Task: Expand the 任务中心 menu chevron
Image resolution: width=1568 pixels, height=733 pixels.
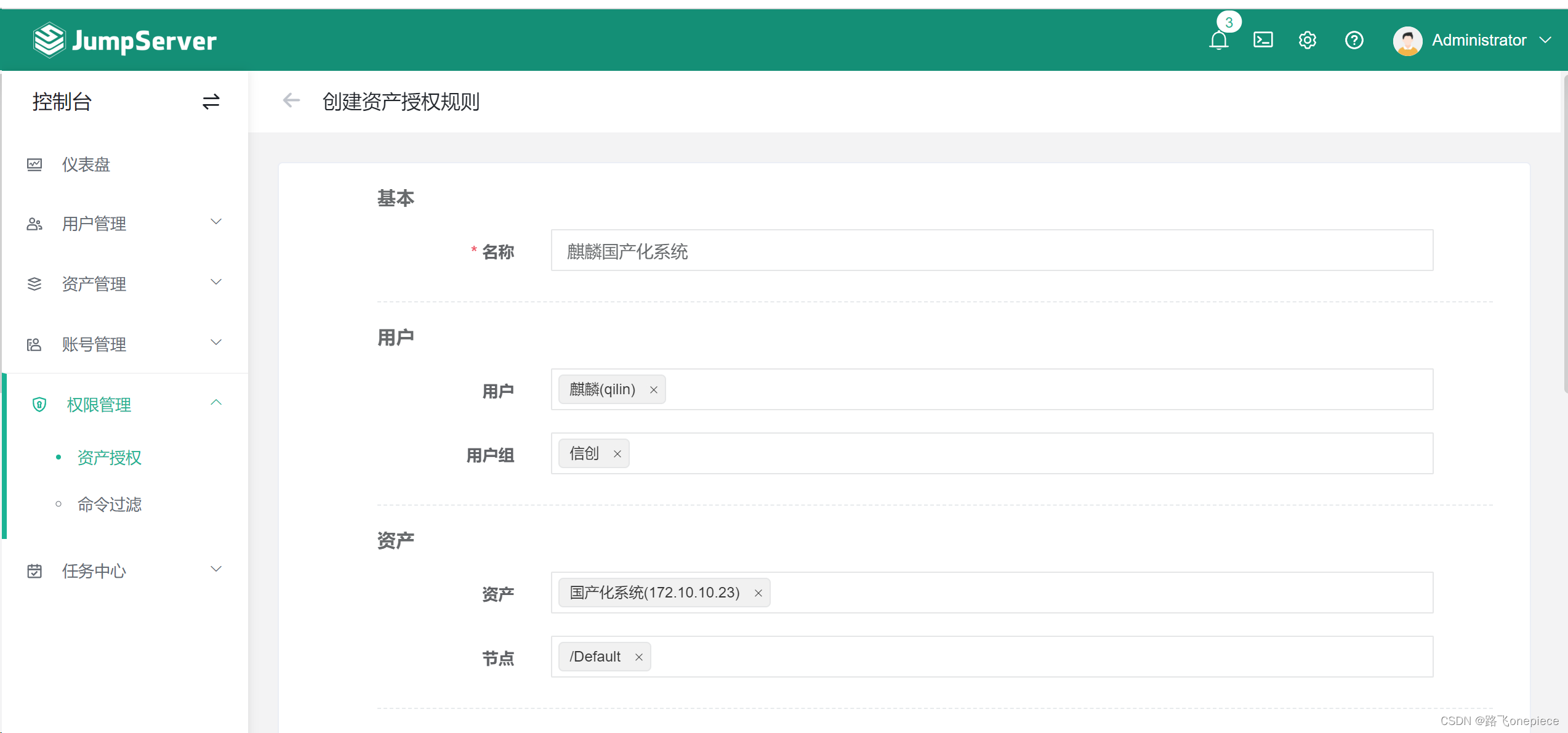Action: (216, 569)
